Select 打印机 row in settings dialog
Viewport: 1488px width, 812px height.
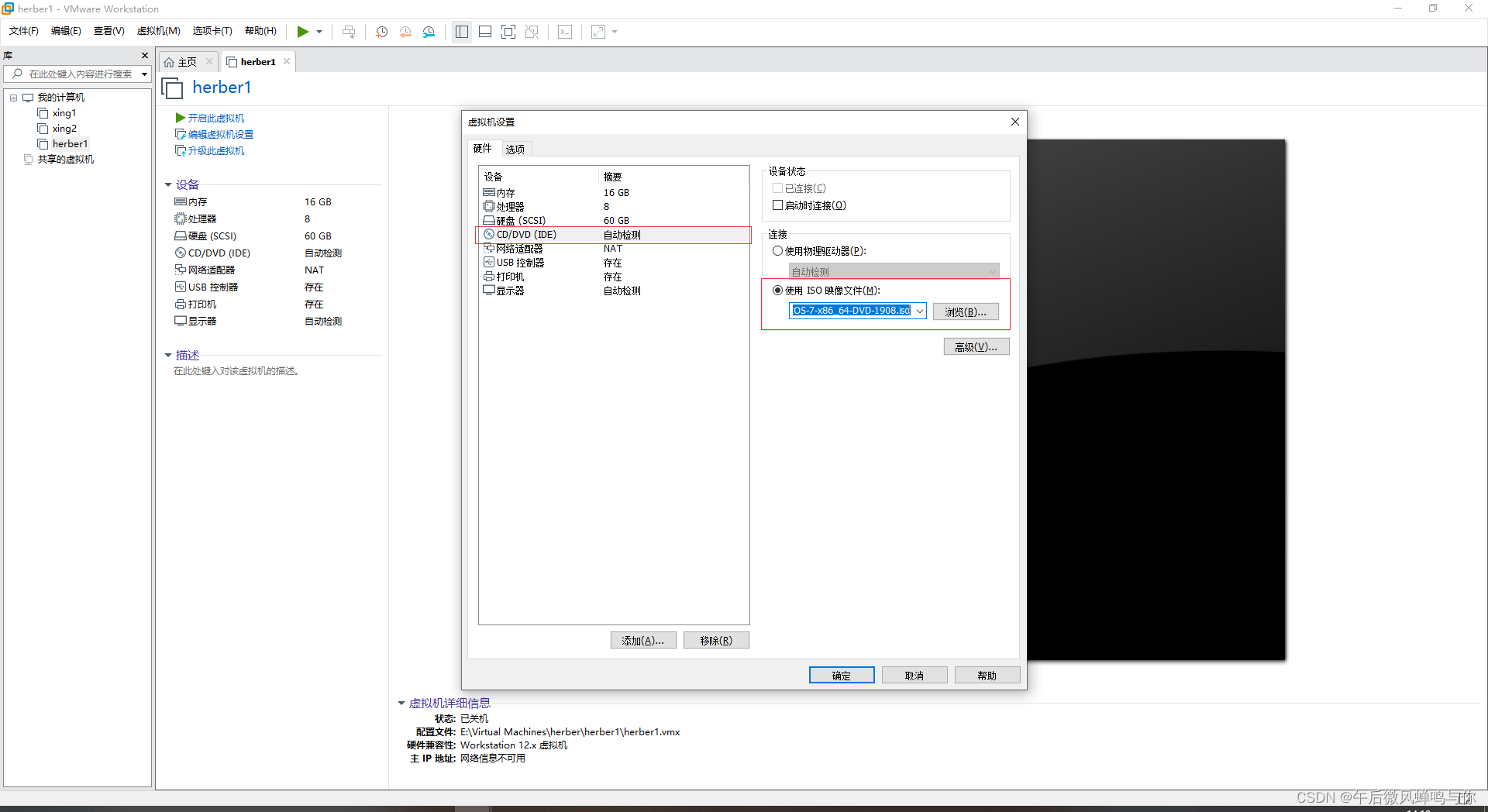(614, 277)
